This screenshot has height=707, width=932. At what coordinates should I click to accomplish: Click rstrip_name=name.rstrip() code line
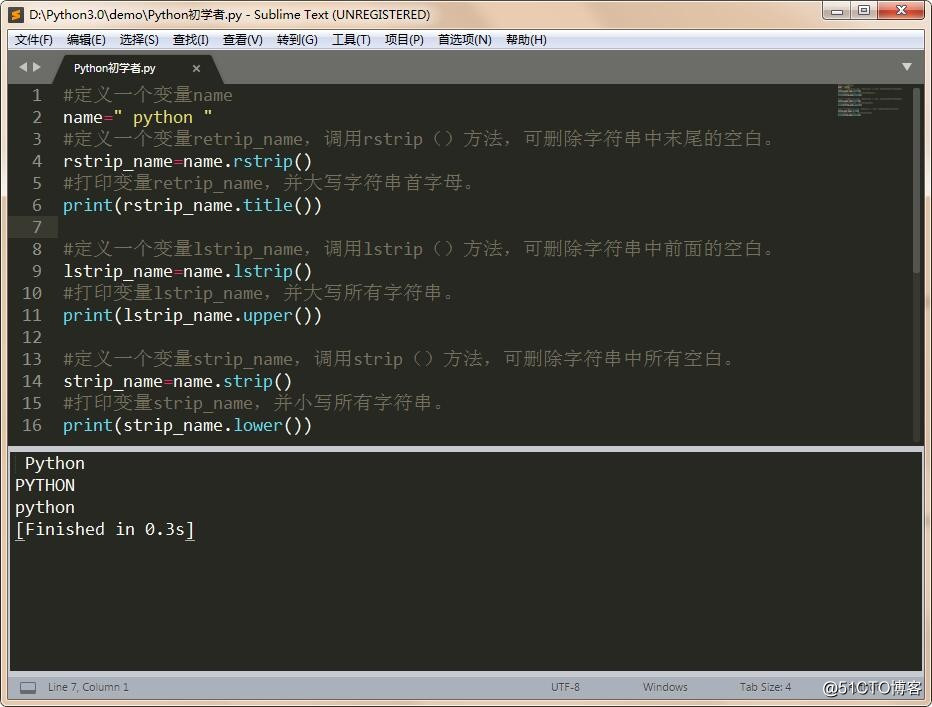tap(187, 161)
